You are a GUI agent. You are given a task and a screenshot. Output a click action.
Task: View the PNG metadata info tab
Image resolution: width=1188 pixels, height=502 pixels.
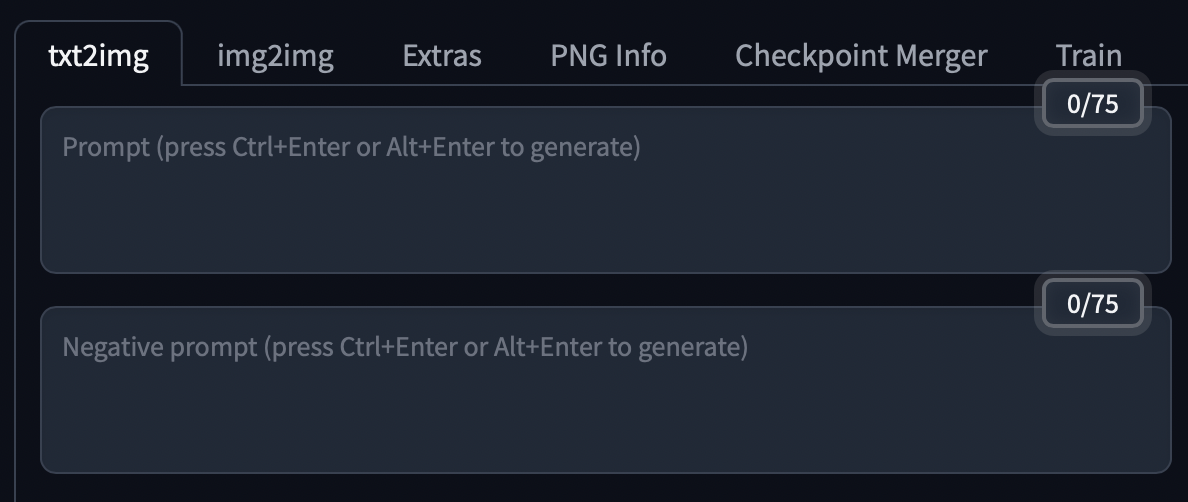[x=608, y=55]
